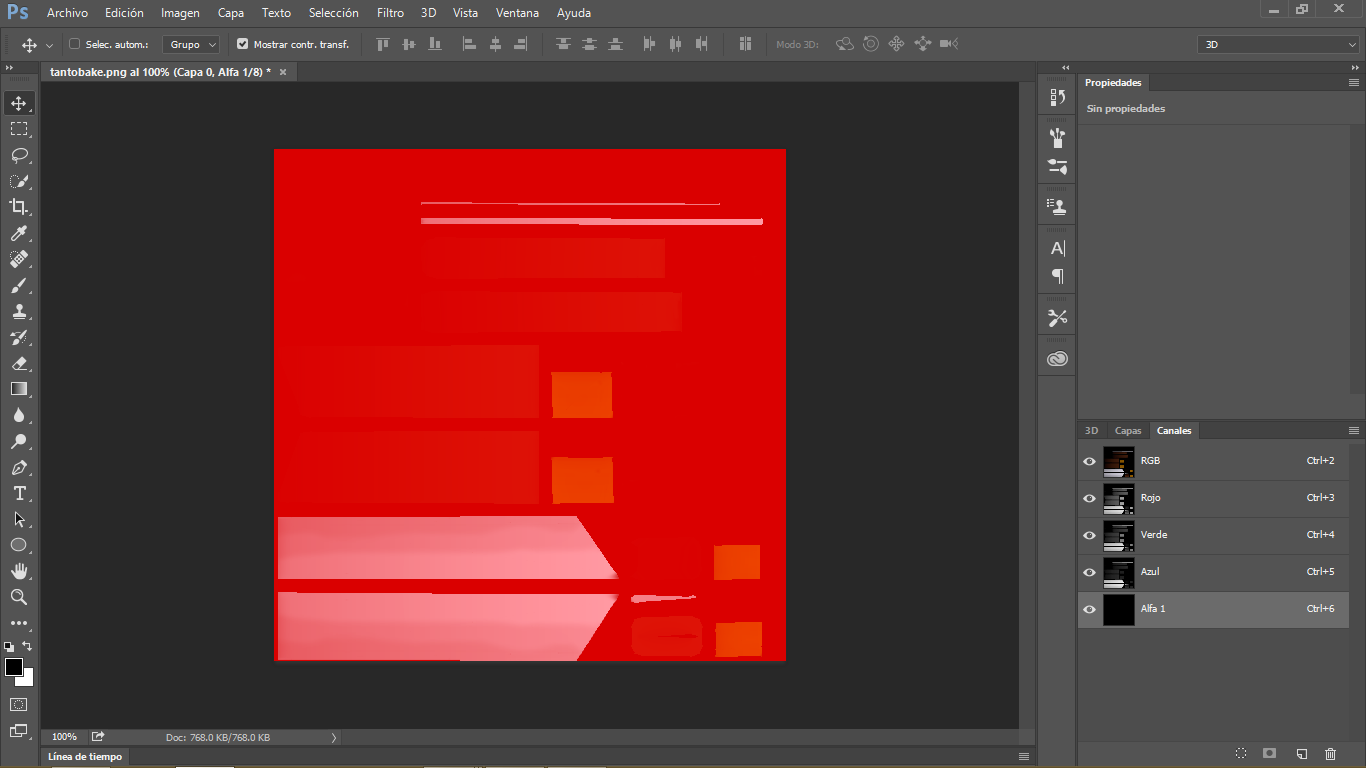Switch to the 3D panel tab
The width and height of the screenshot is (1366, 768).
point(1091,431)
